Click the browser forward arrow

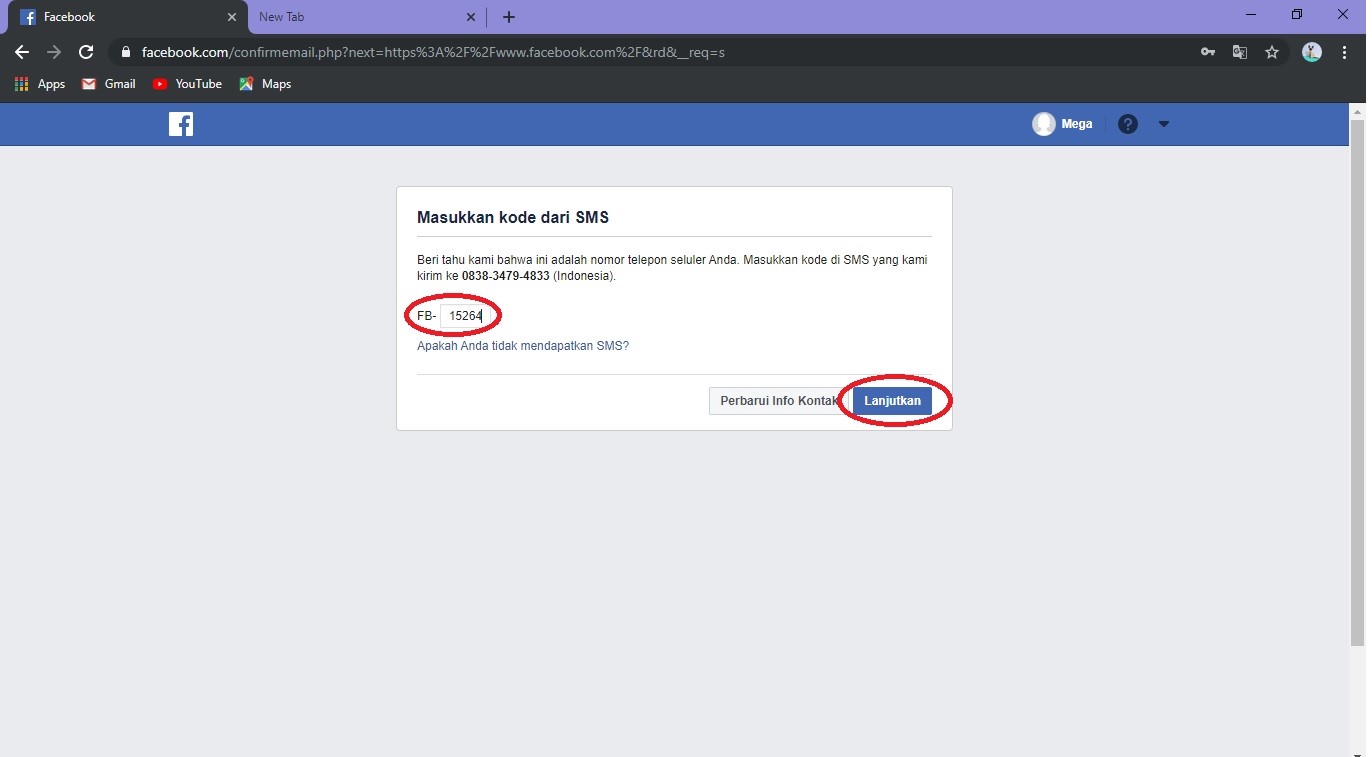(x=54, y=52)
